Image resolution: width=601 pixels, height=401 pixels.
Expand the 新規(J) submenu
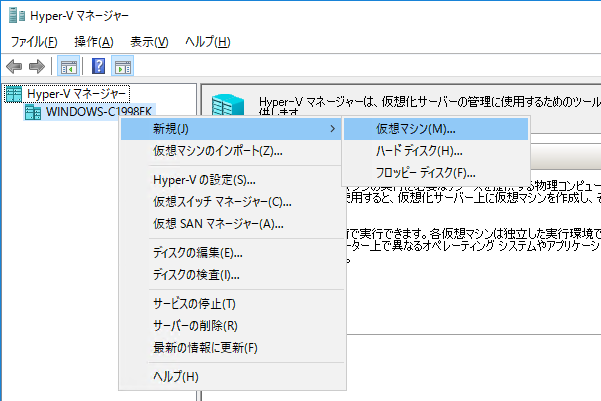click(228, 129)
